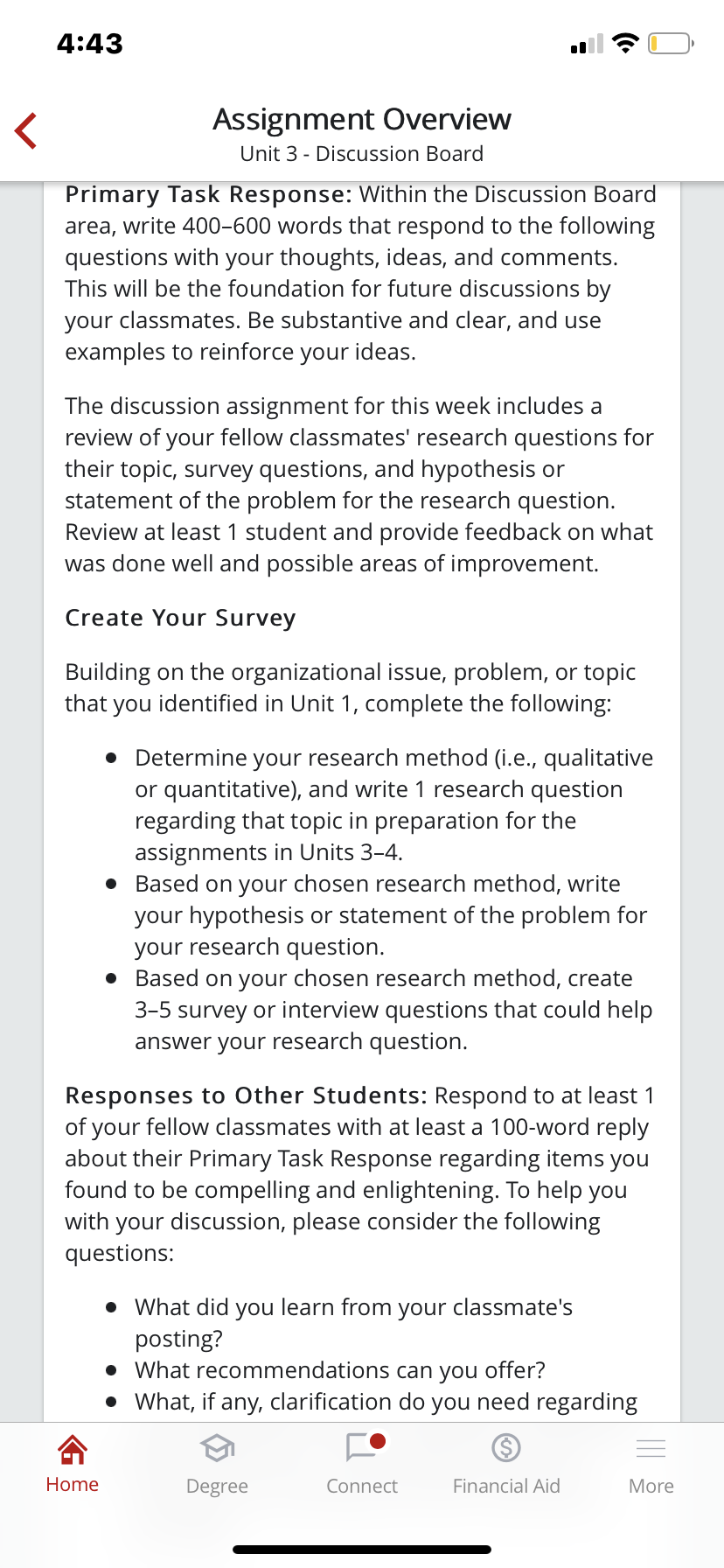724x1568 pixels.
Task: Select the More tab label
Action: click(x=651, y=1486)
